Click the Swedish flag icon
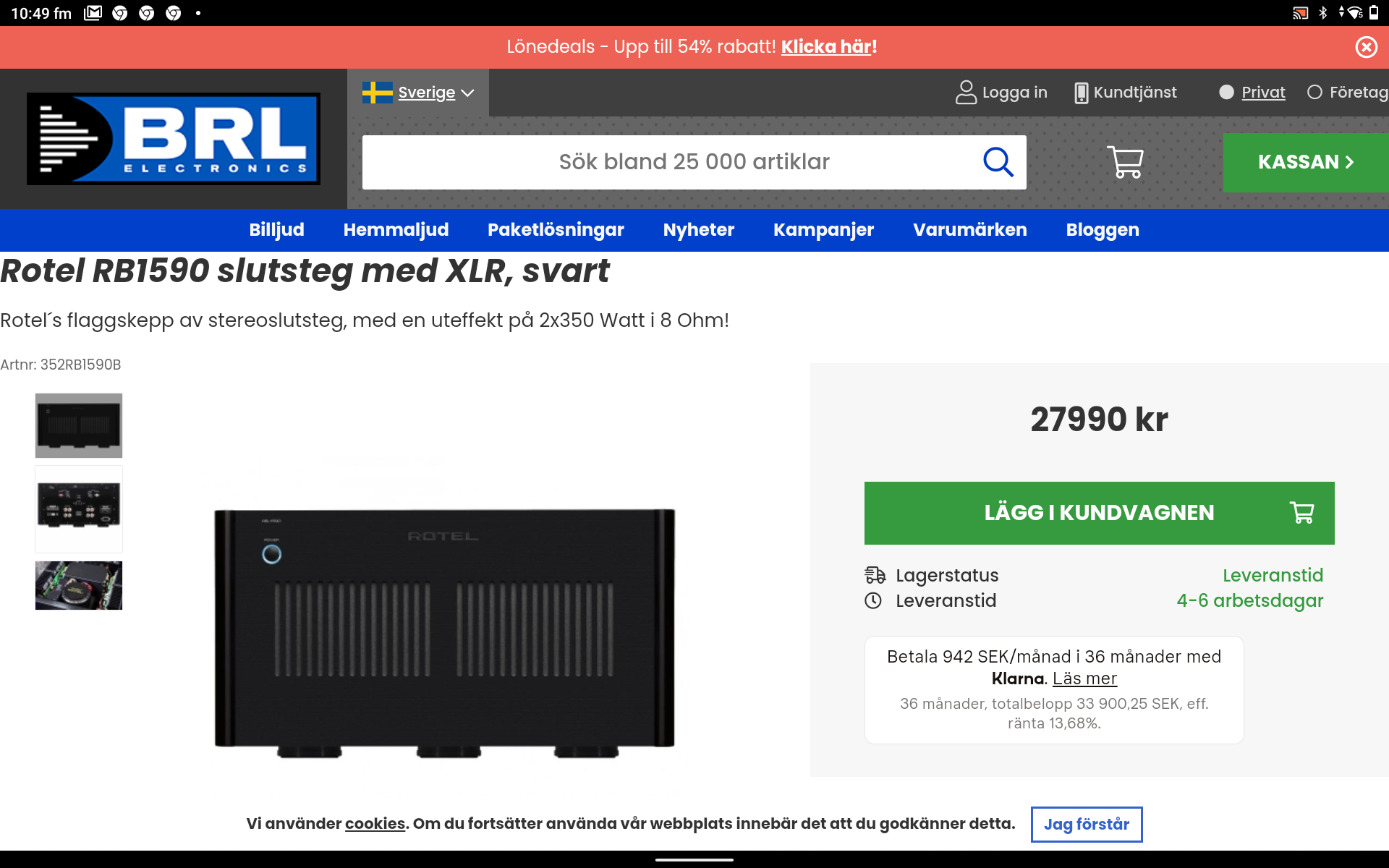The height and width of the screenshot is (868, 1389). pyautogui.click(x=377, y=93)
